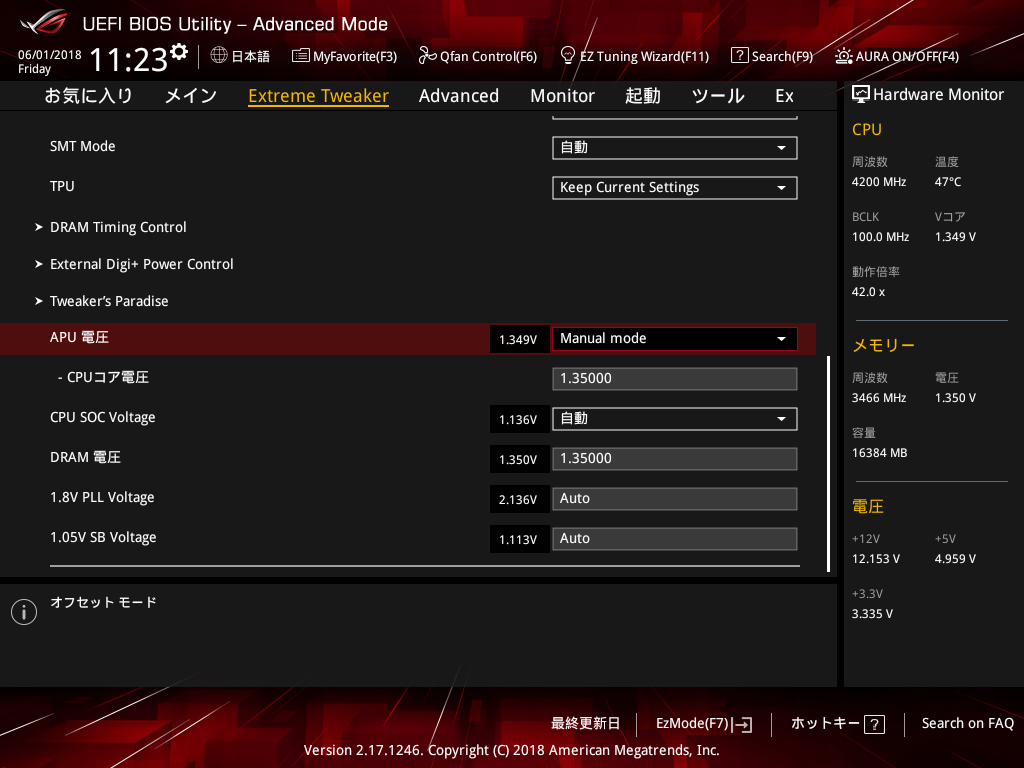This screenshot has width=1024, height=768.
Task: Click the 最終更新日 button
Action: click(x=585, y=724)
